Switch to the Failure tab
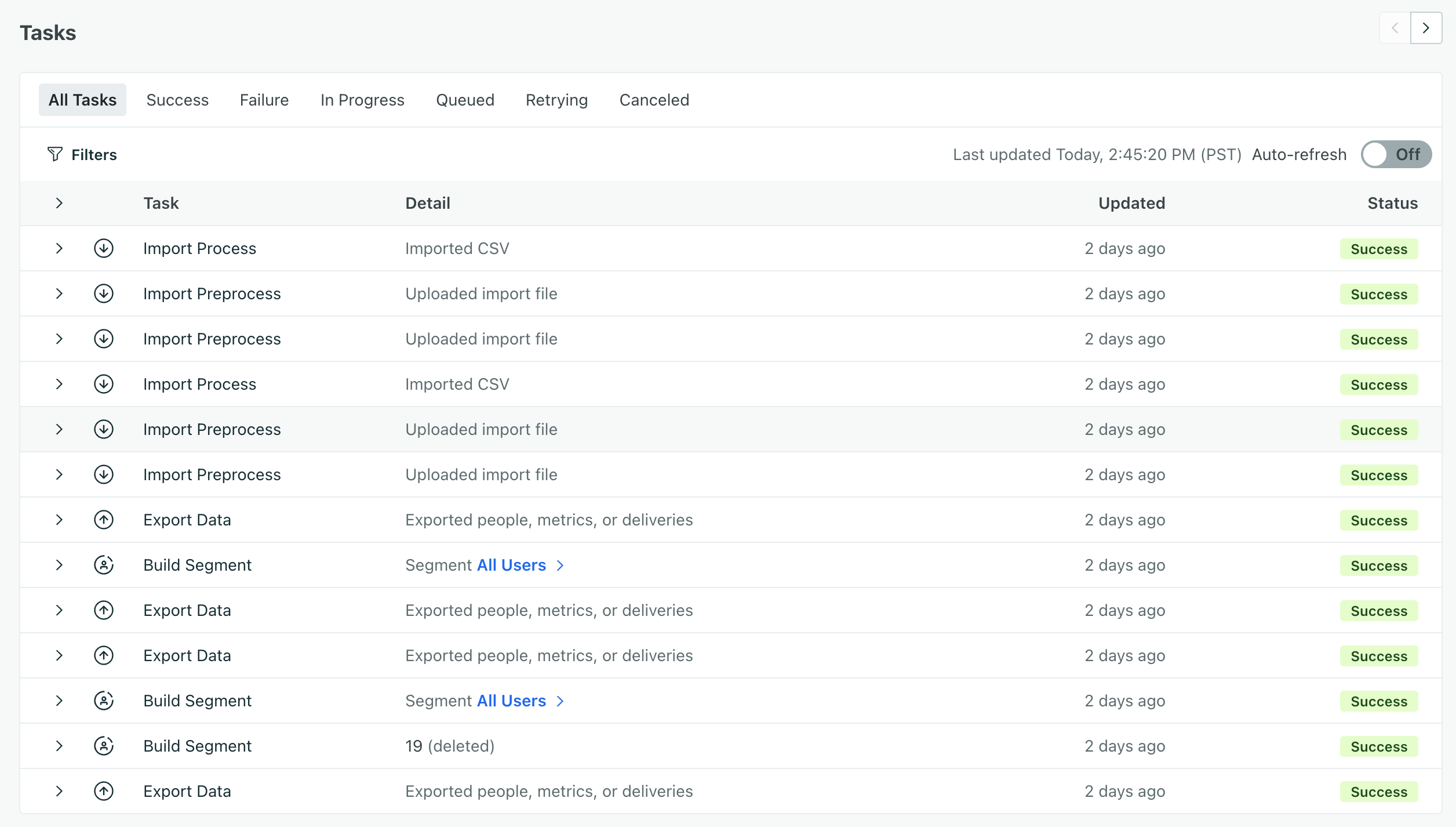 [264, 100]
